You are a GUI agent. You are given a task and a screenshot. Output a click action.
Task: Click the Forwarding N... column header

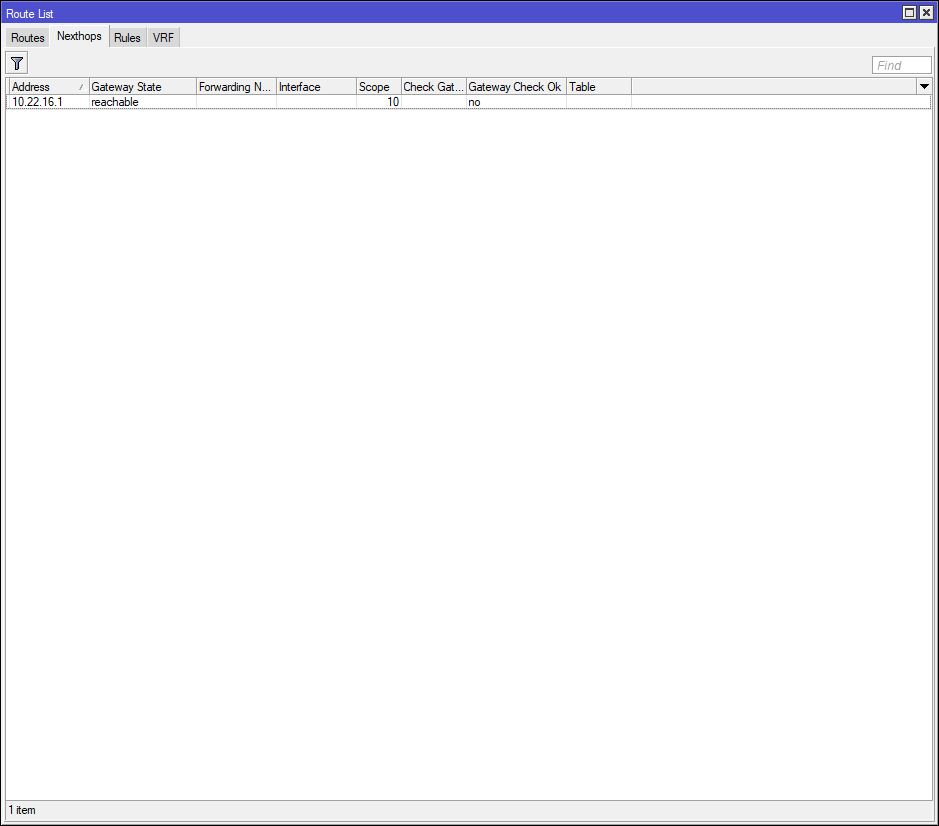click(x=236, y=86)
